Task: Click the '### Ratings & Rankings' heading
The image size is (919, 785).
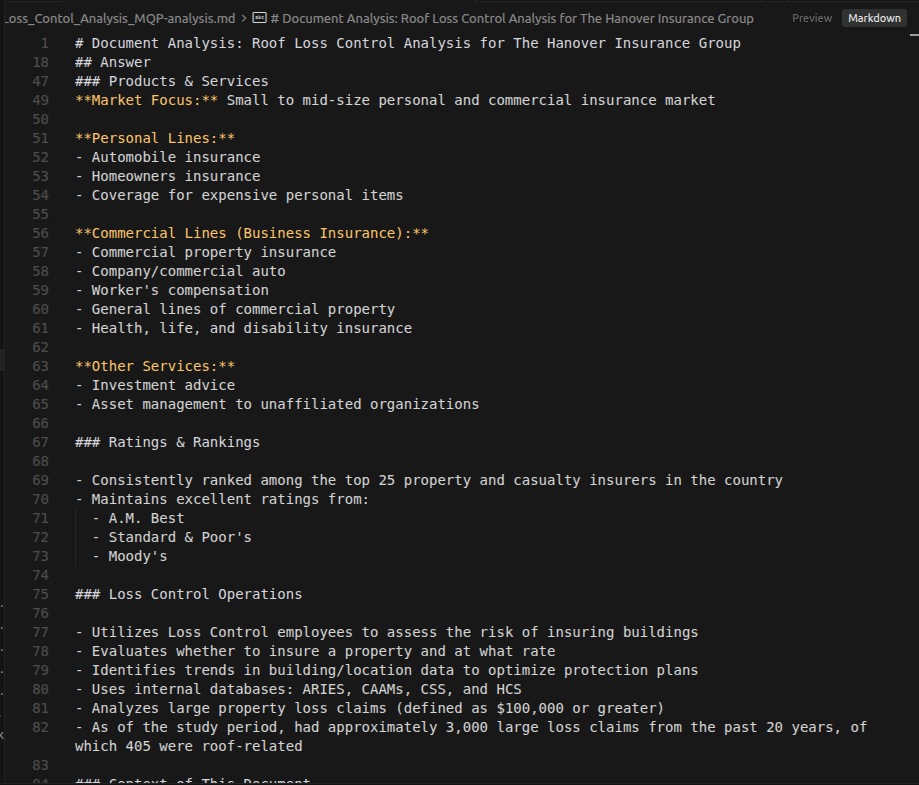Action: pyautogui.click(x=168, y=442)
